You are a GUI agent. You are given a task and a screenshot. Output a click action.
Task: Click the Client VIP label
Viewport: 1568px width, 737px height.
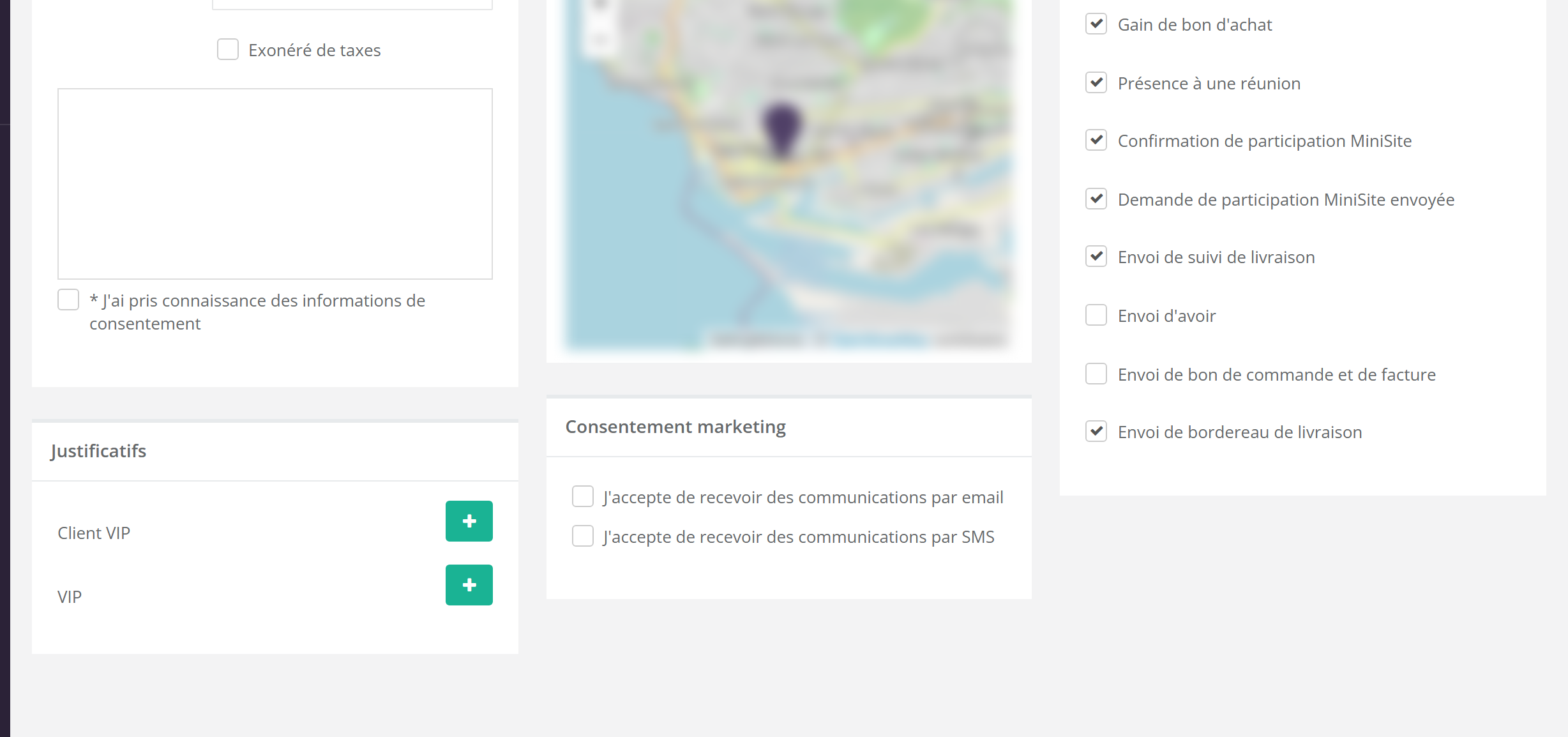[x=94, y=533]
